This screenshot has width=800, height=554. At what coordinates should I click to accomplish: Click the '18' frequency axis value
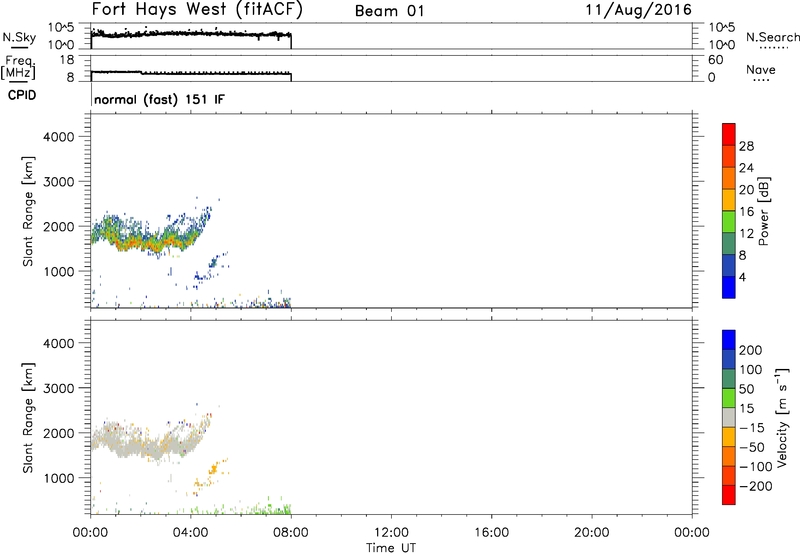click(x=67, y=60)
